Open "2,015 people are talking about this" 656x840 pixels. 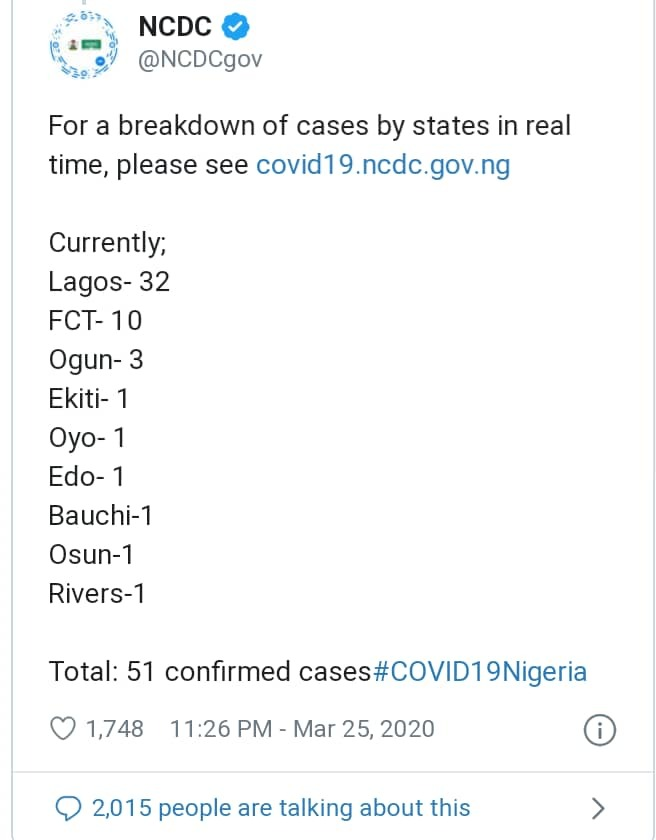pyautogui.click(x=281, y=807)
